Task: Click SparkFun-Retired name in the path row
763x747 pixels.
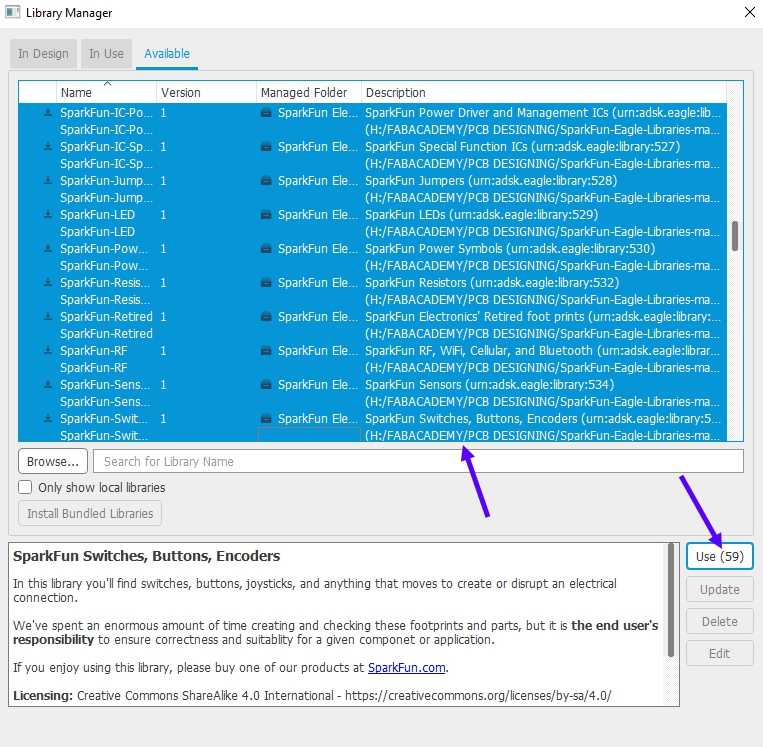Action: point(106,334)
